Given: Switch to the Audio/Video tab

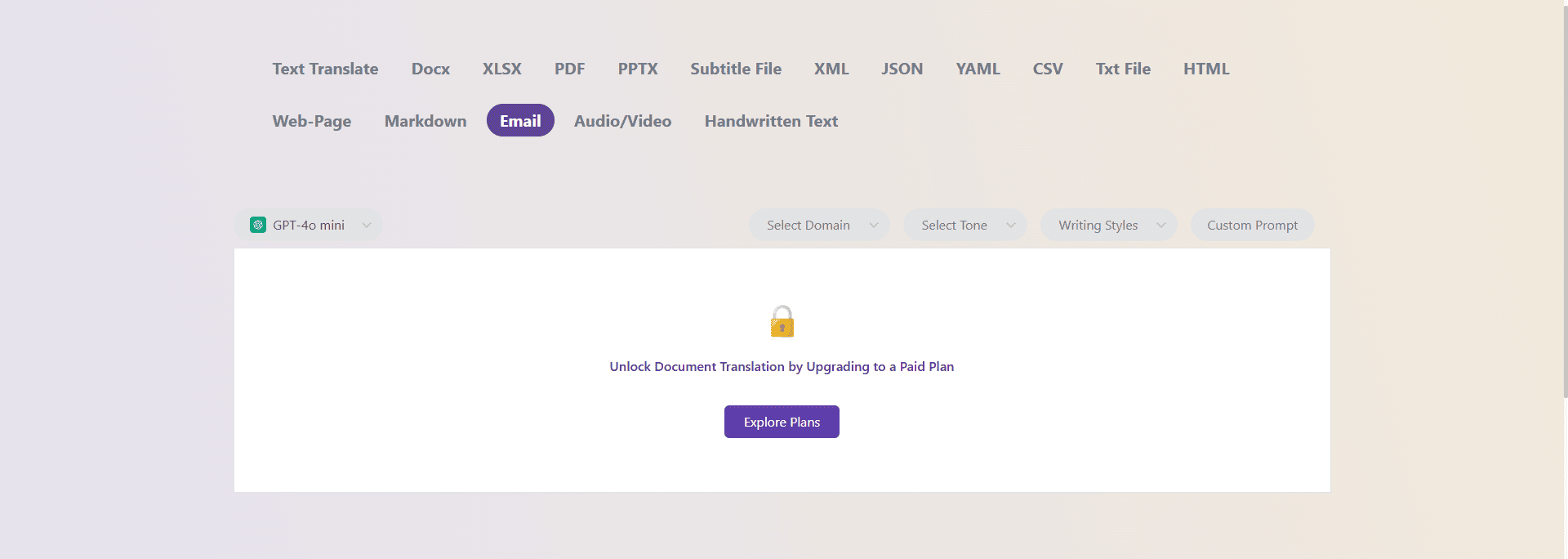Looking at the screenshot, I should tap(622, 120).
